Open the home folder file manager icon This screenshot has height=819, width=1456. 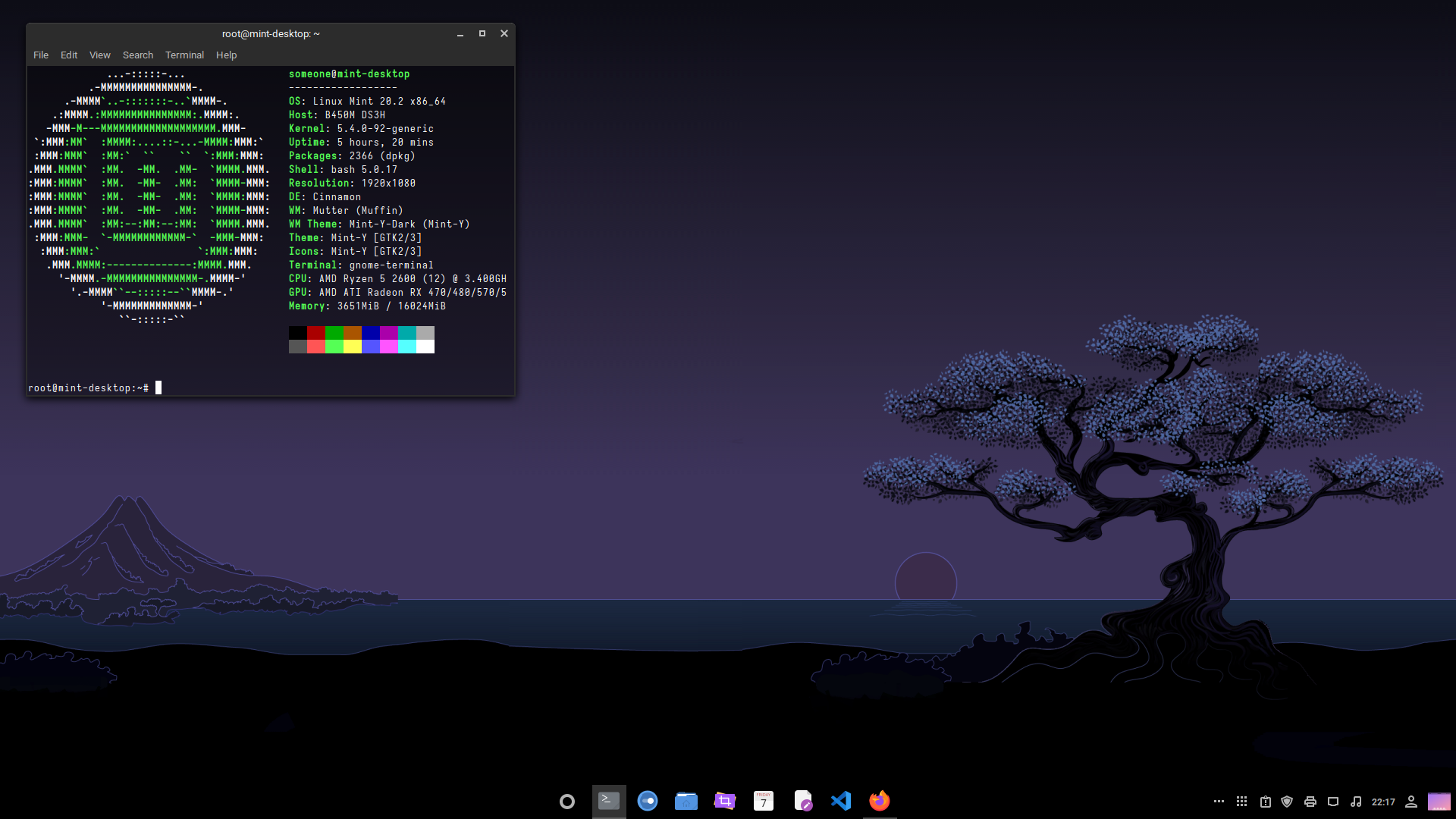tap(686, 801)
